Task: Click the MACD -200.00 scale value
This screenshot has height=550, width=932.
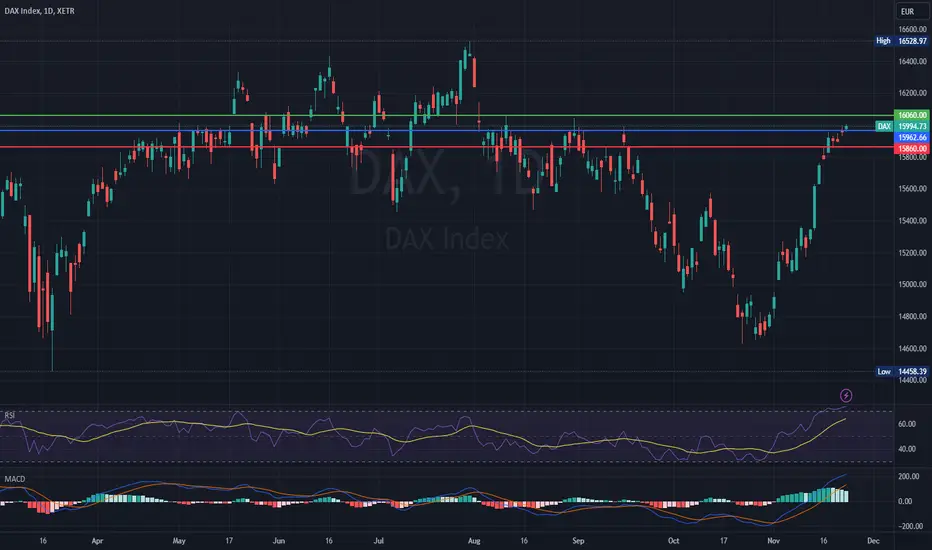Action: [x=911, y=527]
